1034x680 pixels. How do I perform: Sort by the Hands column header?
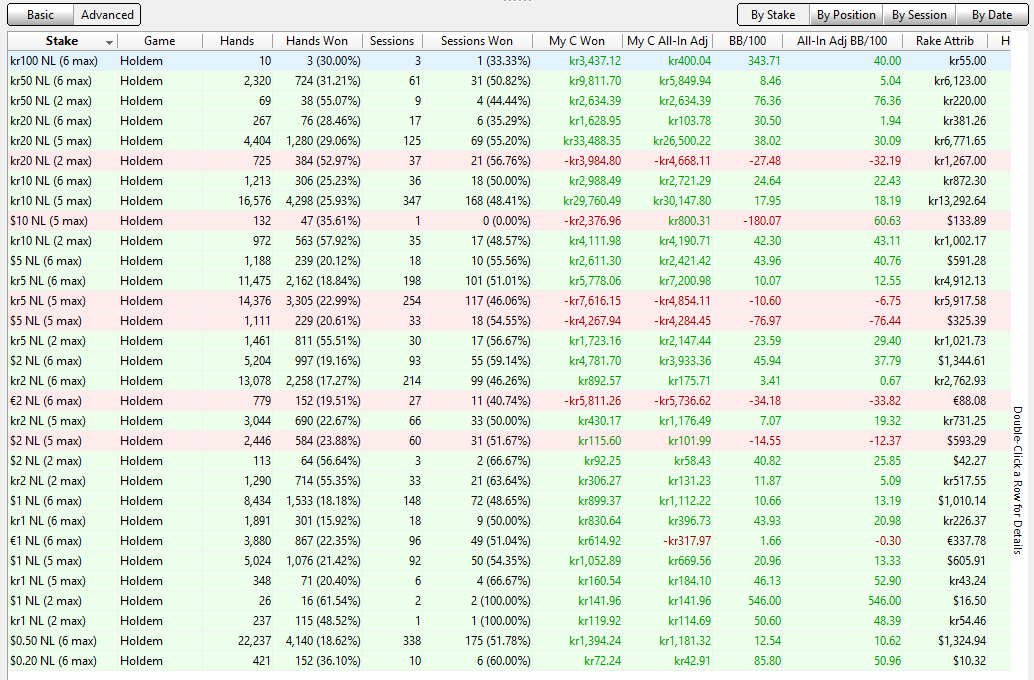pyautogui.click(x=237, y=41)
